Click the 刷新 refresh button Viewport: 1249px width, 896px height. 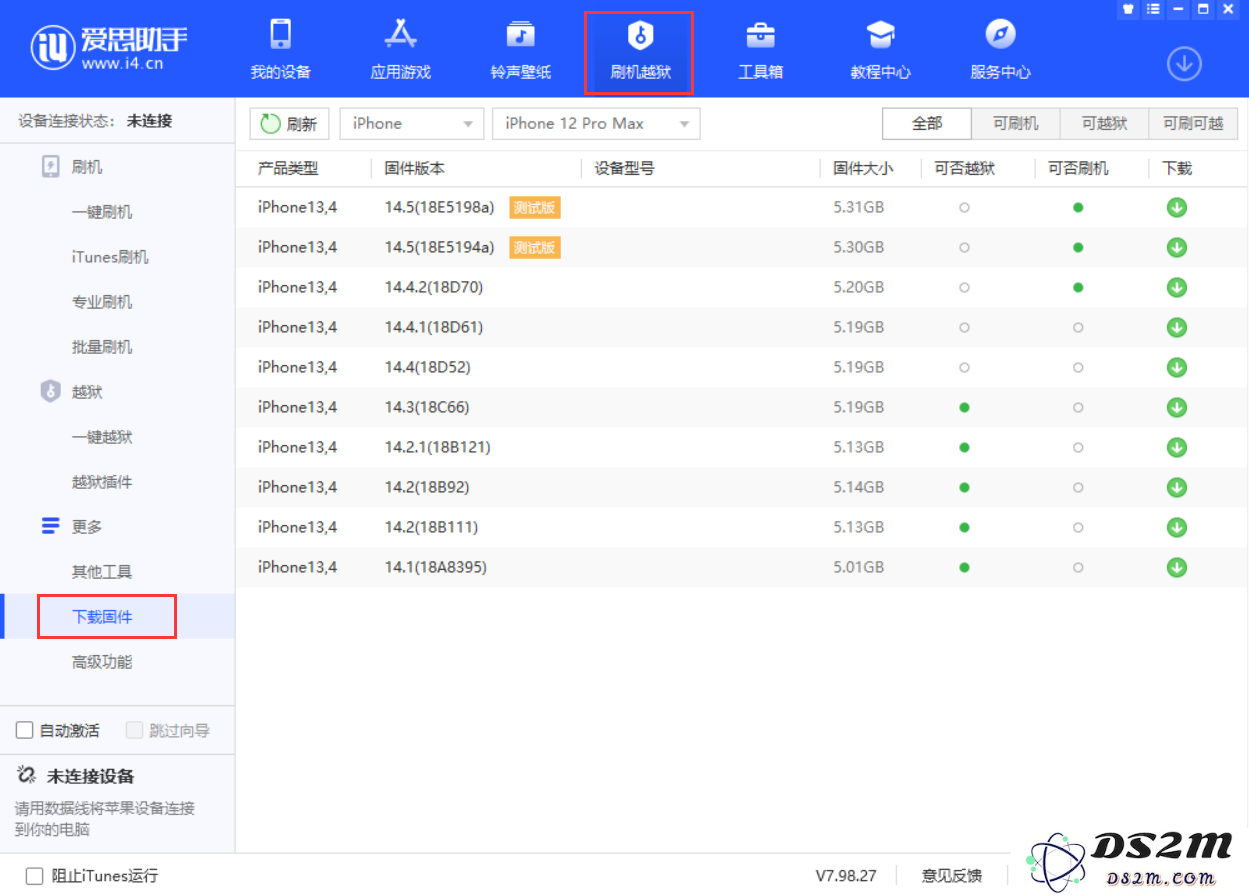coord(289,124)
